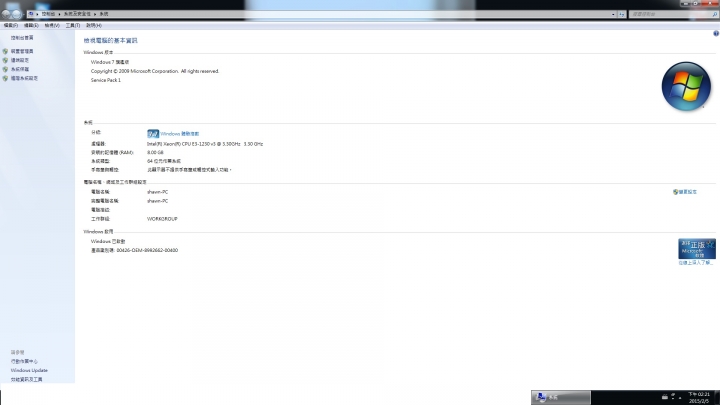The image size is (720, 405).
Task: Click the shield icon beside System protection (系統保護)
Action: [x=5, y=69]
